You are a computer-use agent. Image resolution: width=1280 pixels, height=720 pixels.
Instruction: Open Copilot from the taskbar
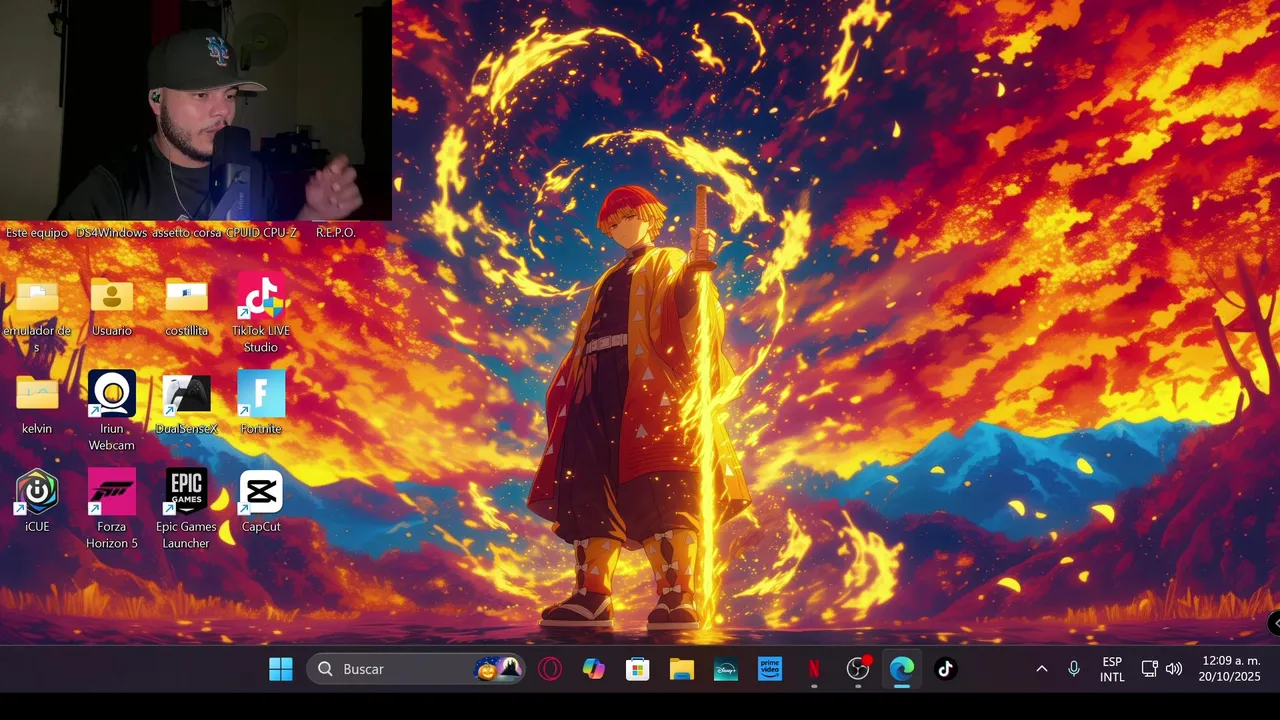[594, 669]
